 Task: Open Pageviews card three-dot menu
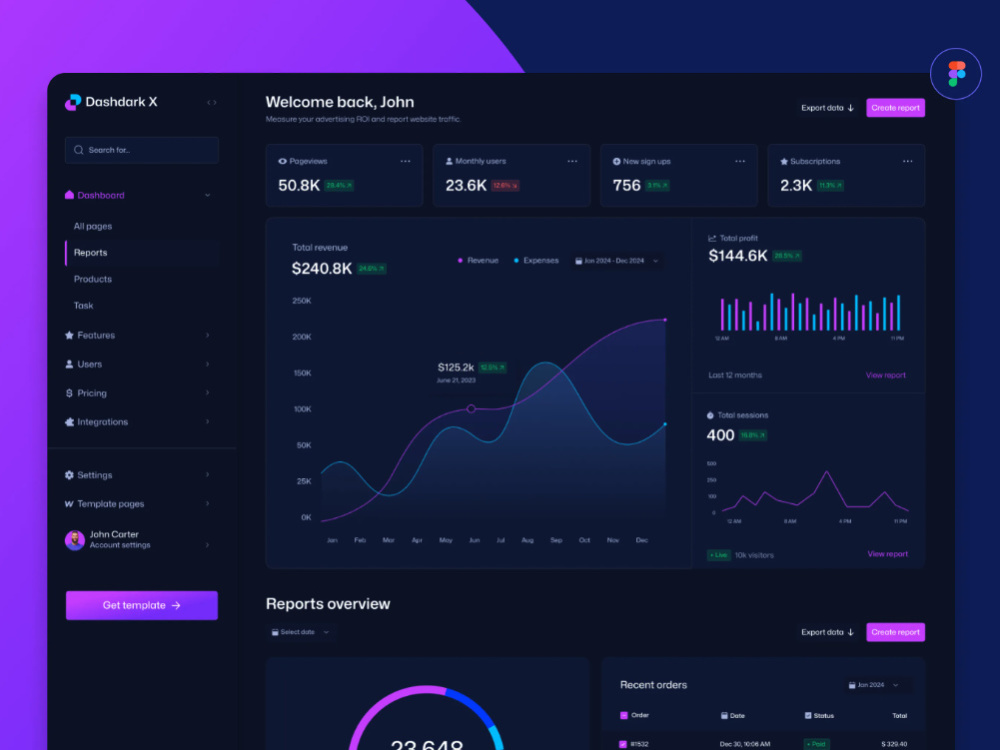405,161
